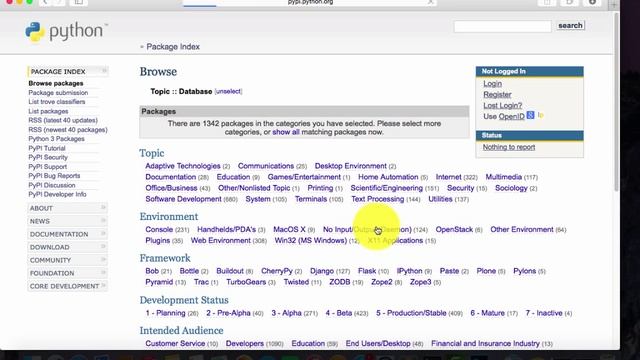Select Financial and Insurance Industry audience
The image size is (640, 360).
coord(485,344)
